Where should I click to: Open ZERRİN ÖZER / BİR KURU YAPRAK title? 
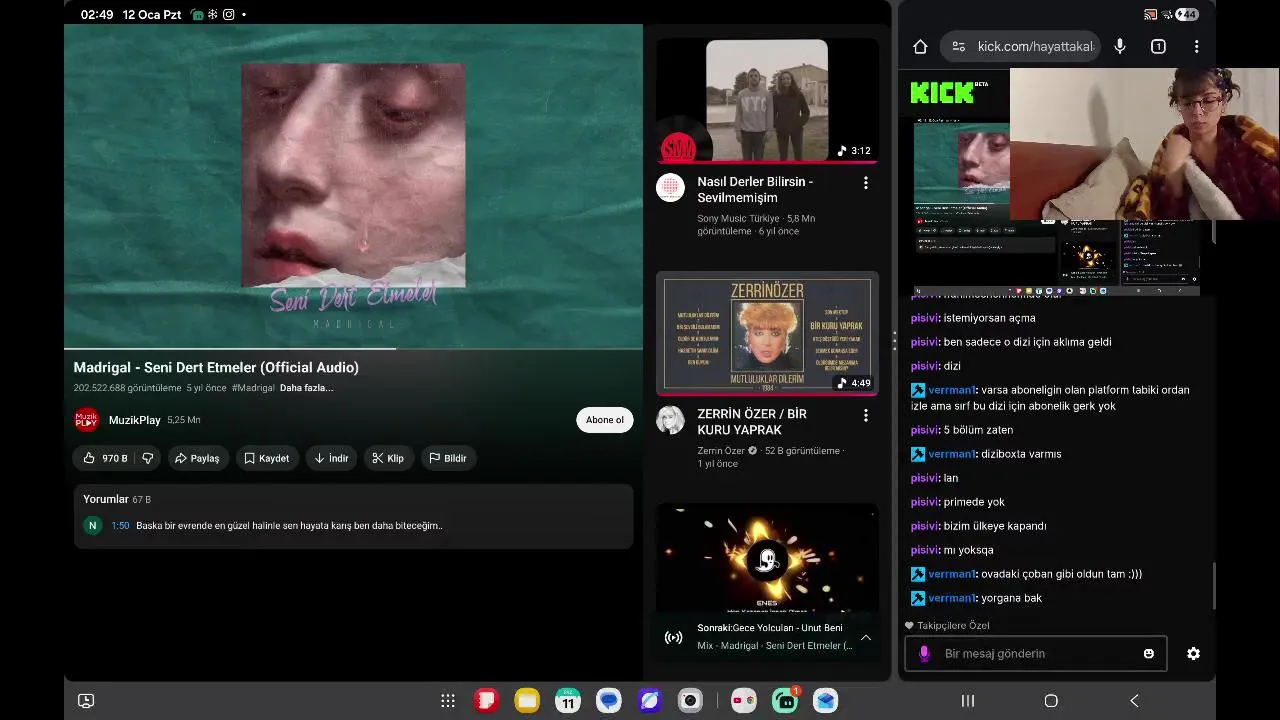click(x=752, y=422)
